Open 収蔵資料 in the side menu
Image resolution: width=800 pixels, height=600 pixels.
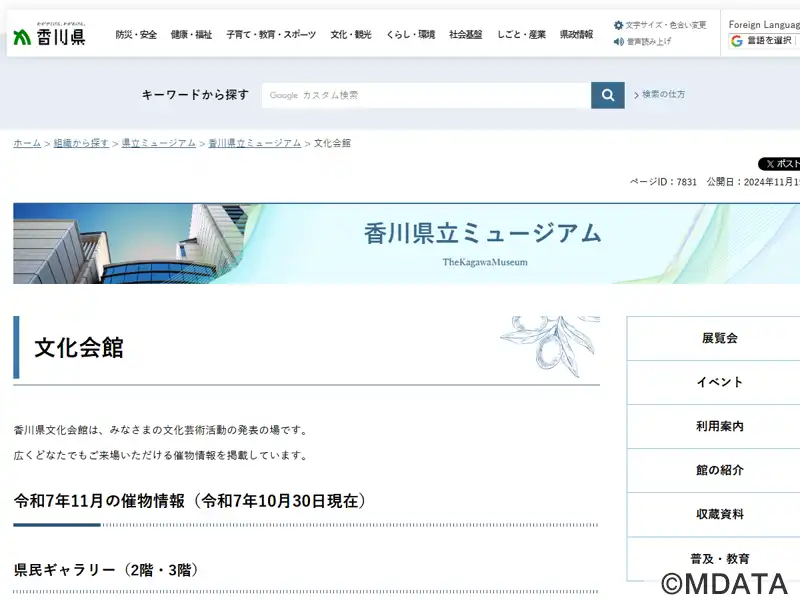pyautogui.click(x=719, y=514)
